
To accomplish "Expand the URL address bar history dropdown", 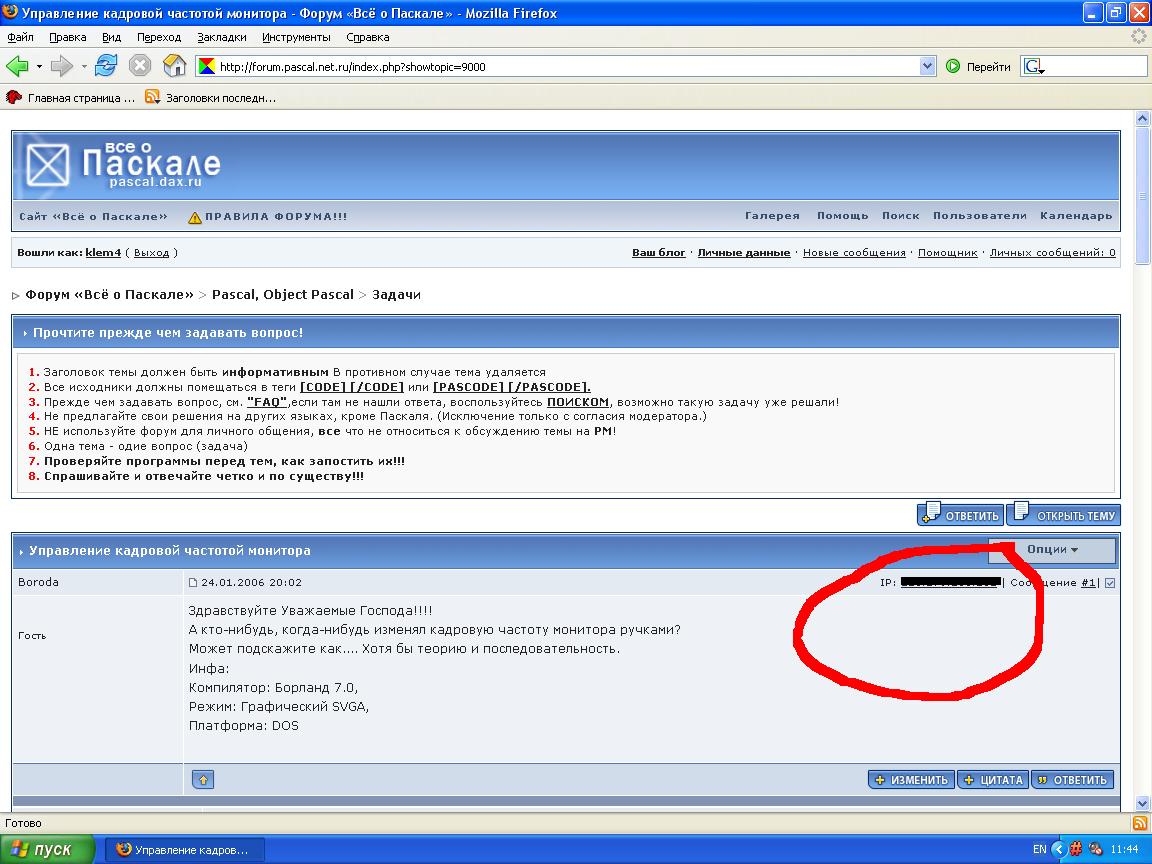I will (927, 66).
